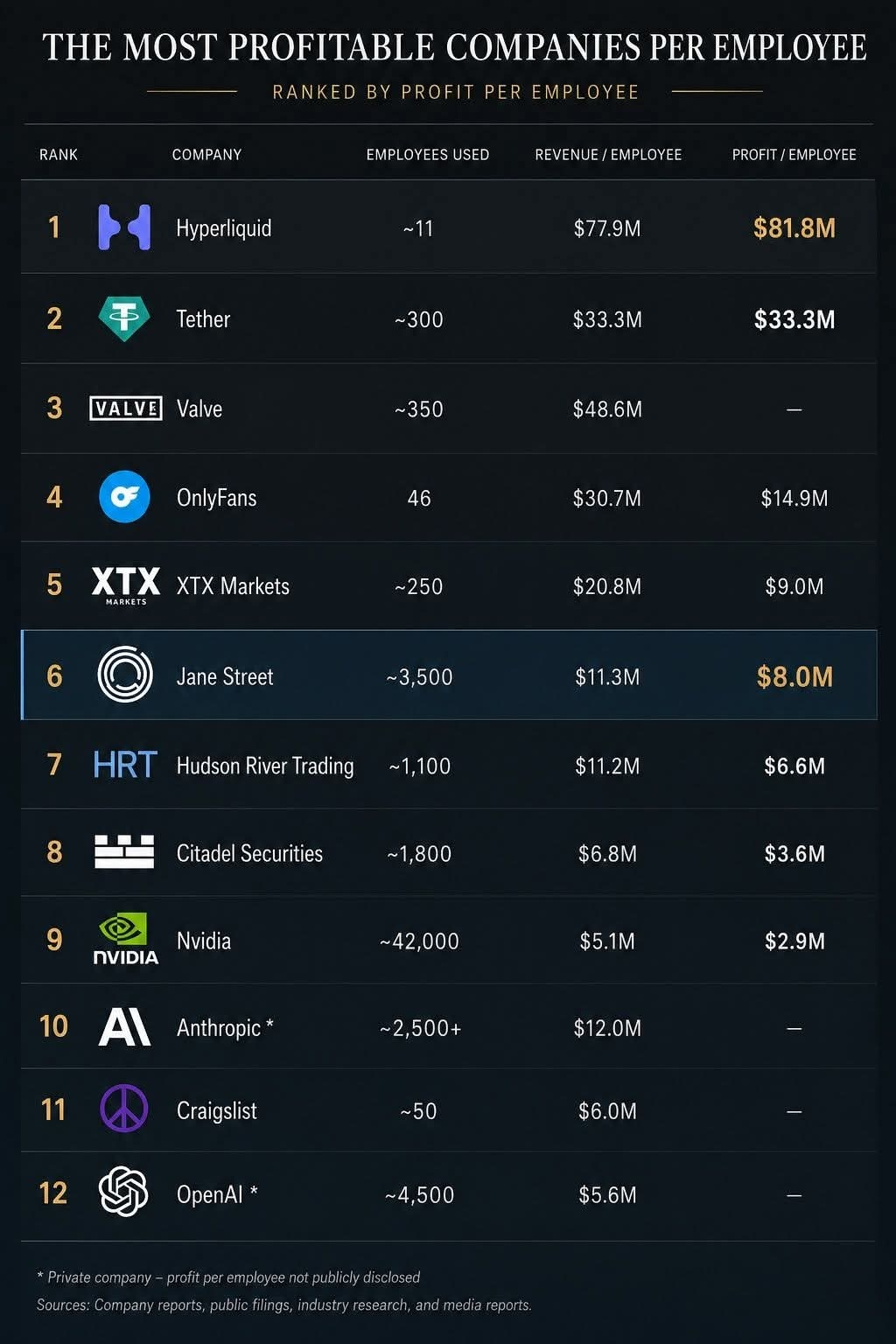Click the Profit / Employee column header

(x=794, y=155)
